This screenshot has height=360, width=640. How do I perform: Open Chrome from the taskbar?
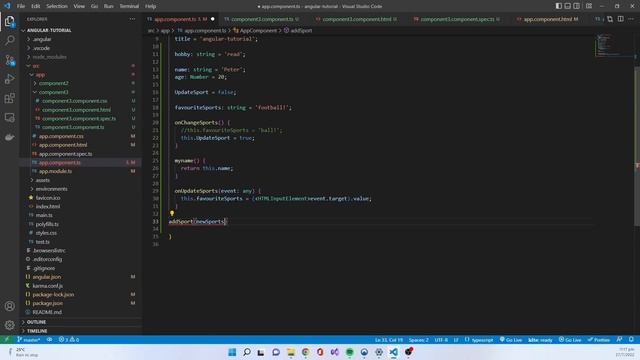[305, 352]
